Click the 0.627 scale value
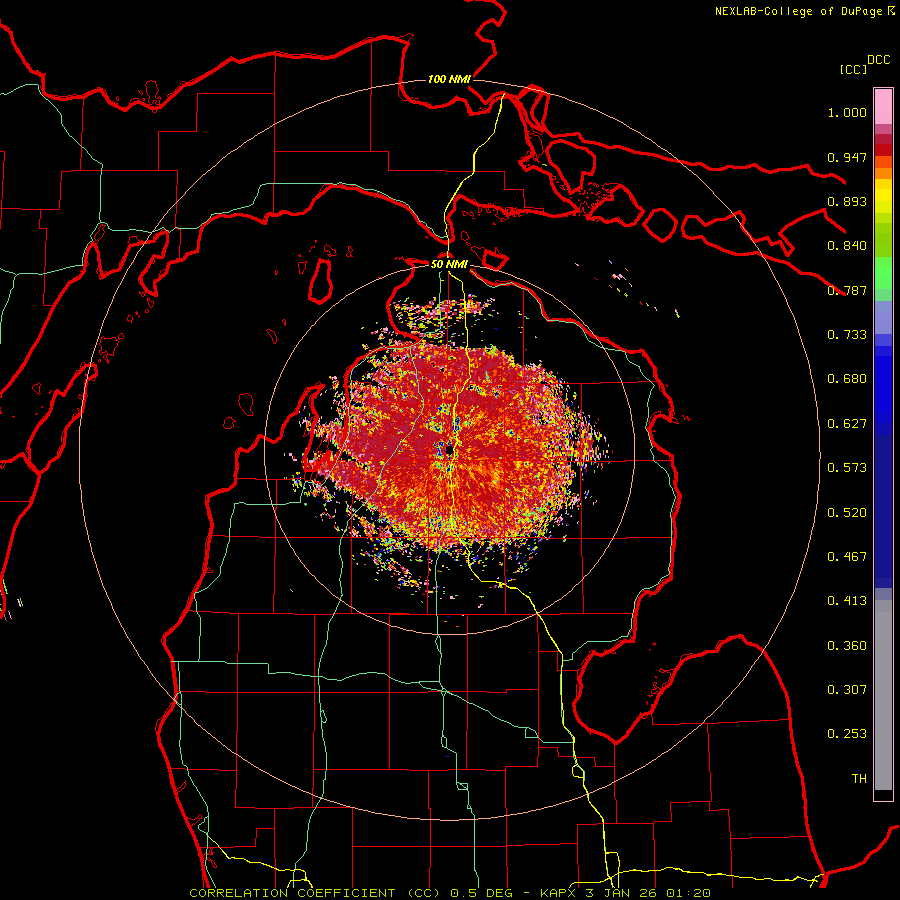Image resolution: width=900 pixels, height=900 pixels. [847, 424]
